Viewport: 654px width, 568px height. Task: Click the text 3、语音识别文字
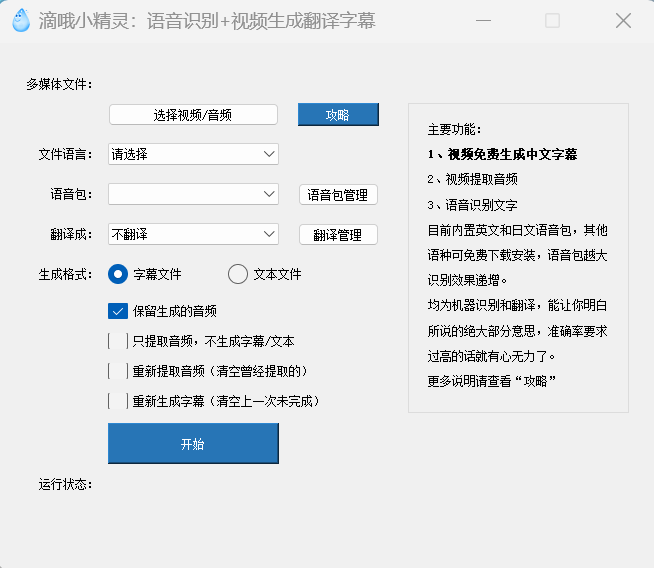(473, 205)
